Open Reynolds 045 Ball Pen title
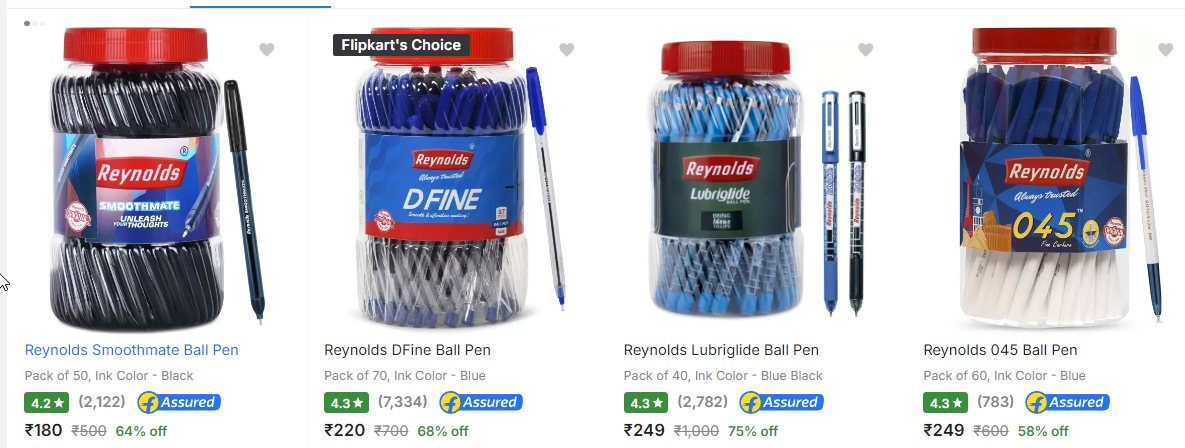 pyautogui.click(x=1000, y=350)
